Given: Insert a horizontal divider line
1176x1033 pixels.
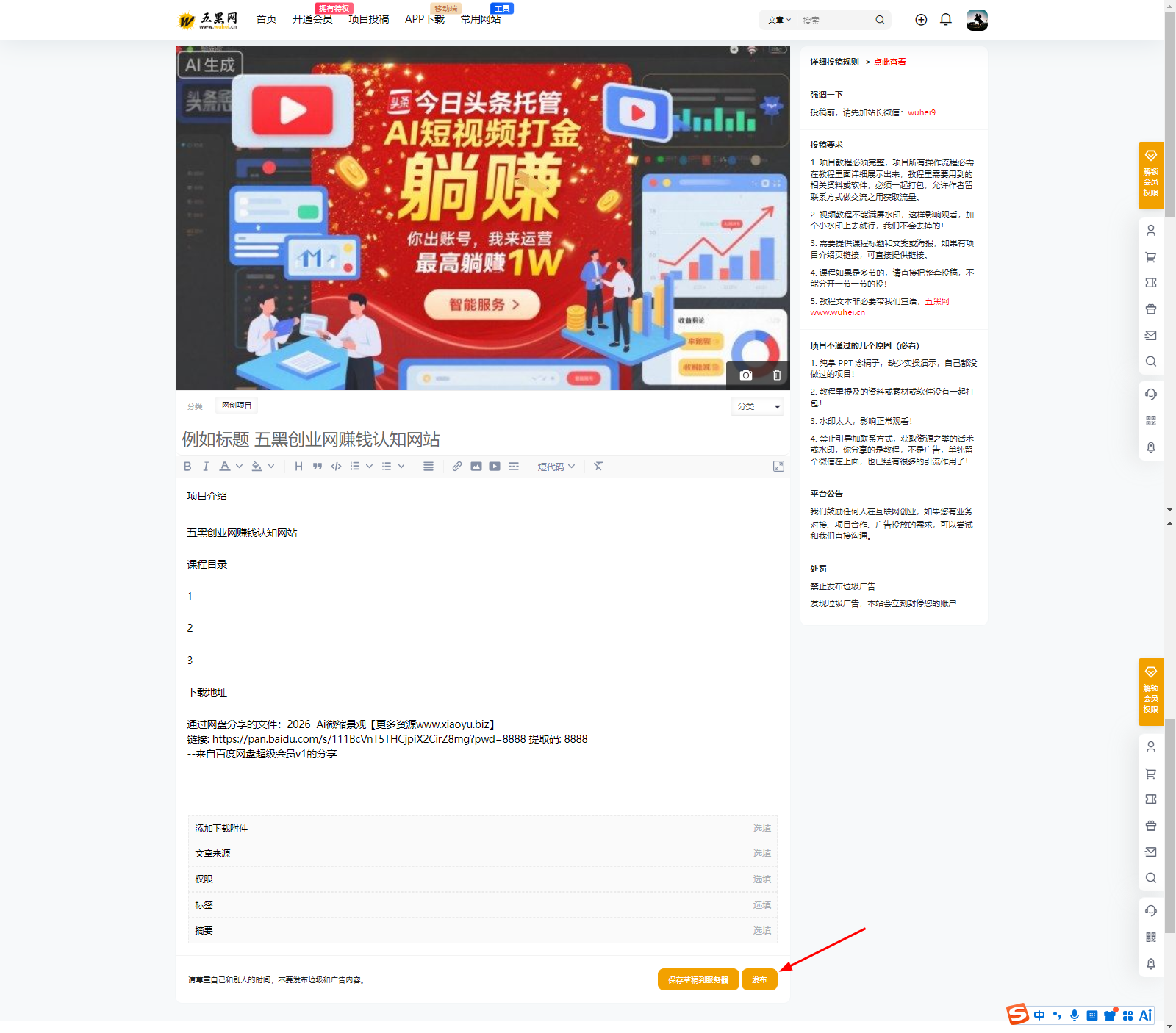Looking at the screenshot, I should [x=514, y=467].
